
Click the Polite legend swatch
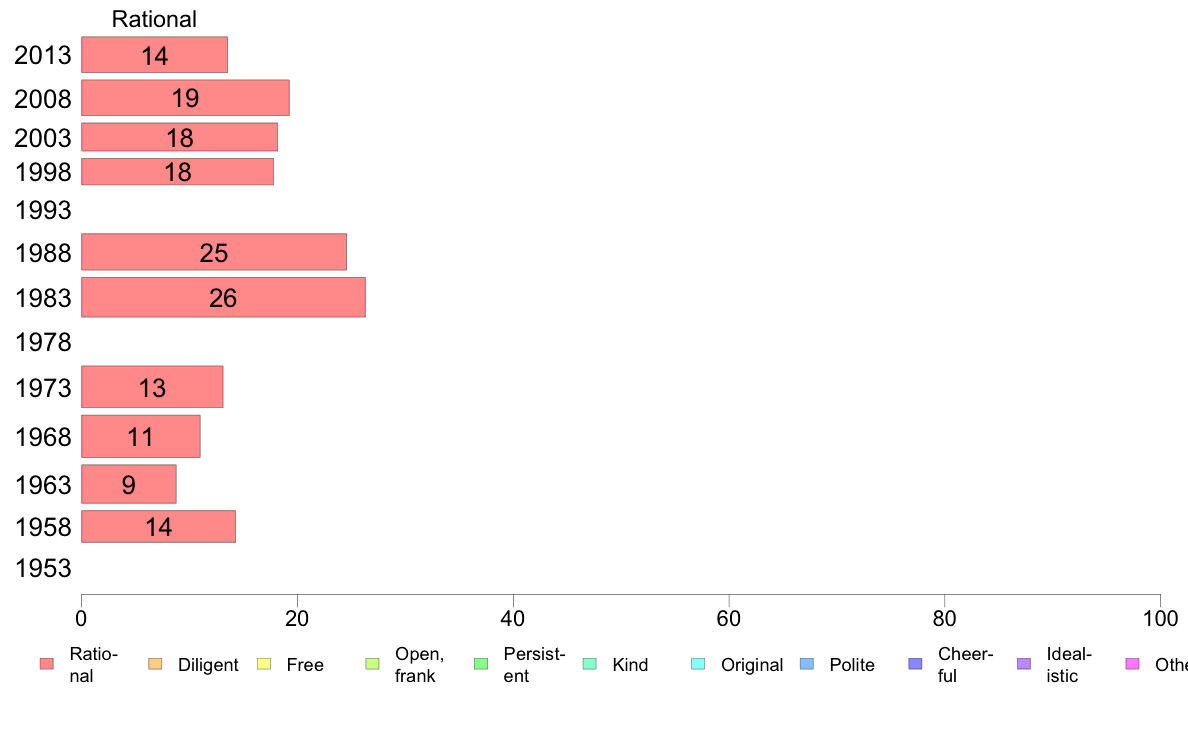tap(807, 664)
